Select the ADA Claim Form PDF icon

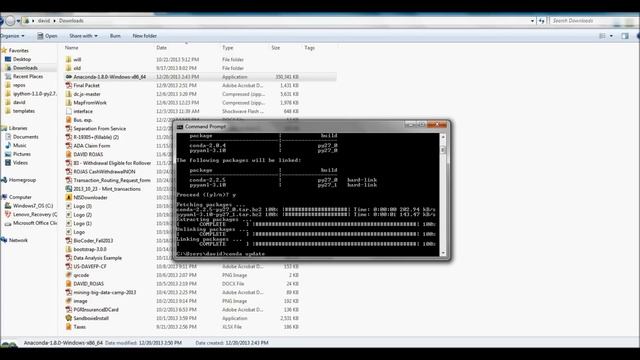point(69,146)
